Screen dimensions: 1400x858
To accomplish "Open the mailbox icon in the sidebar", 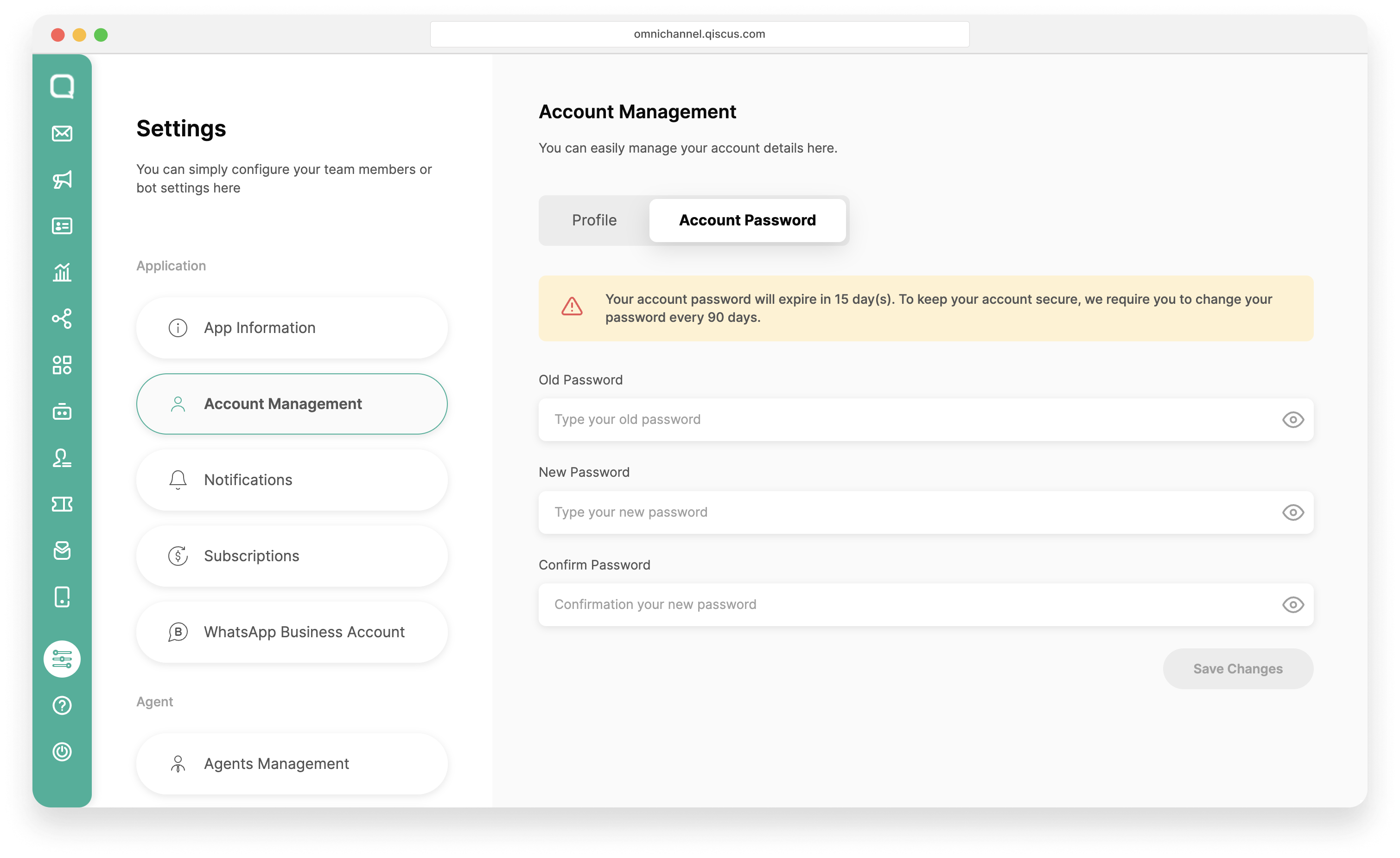I will (x=62, y=551).
